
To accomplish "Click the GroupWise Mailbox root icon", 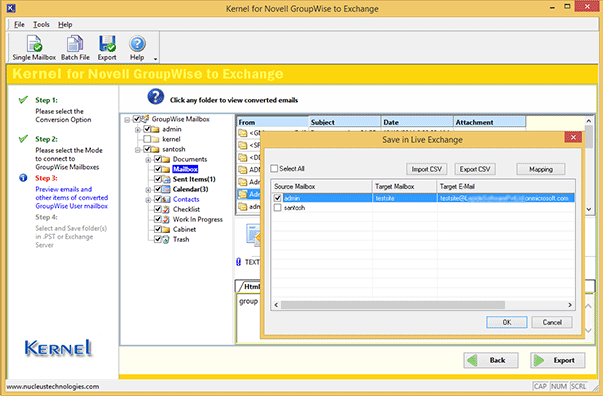I will 145,119.
